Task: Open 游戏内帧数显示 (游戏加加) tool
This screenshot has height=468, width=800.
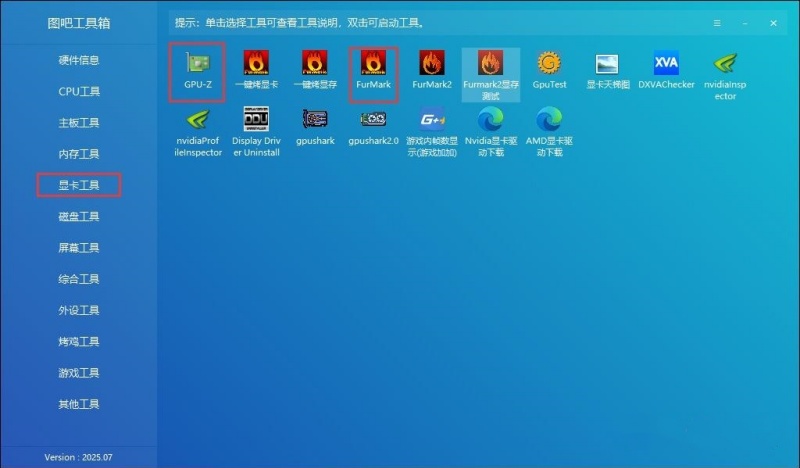Action: coord(432,132)
